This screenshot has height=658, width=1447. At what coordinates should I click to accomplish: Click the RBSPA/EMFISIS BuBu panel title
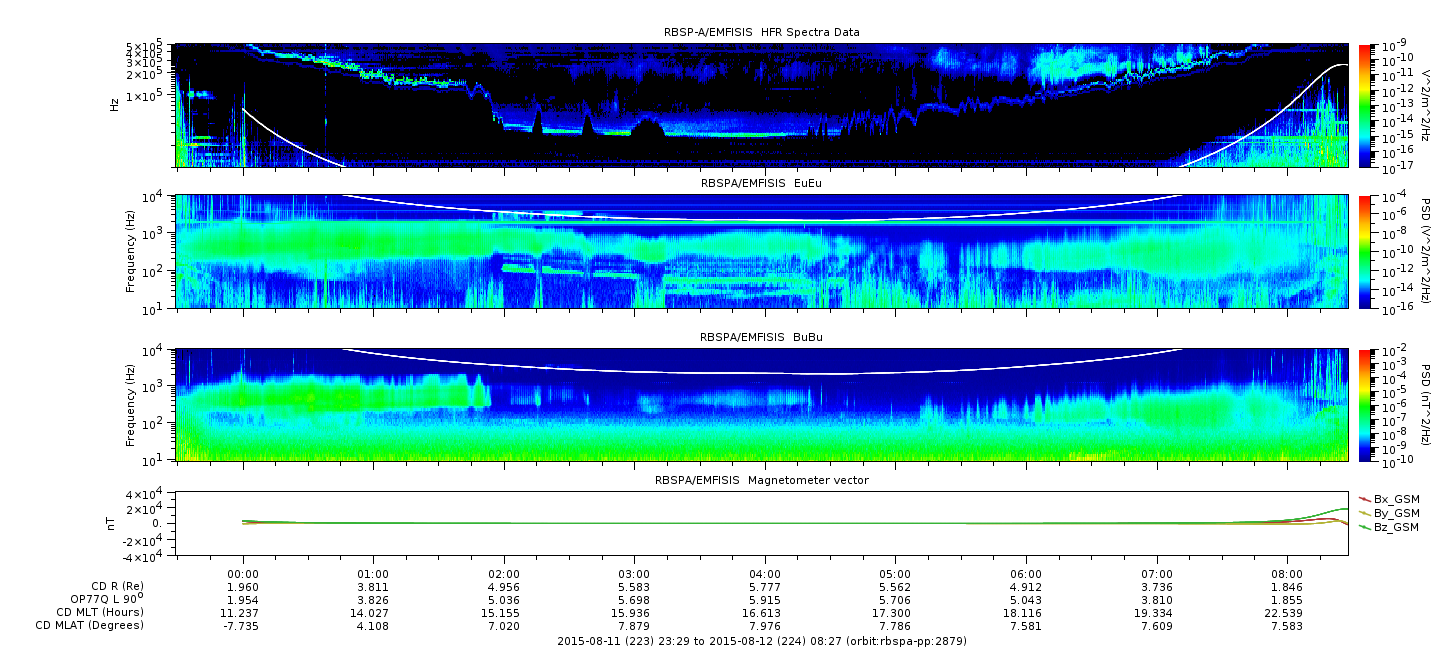[761, 338]
